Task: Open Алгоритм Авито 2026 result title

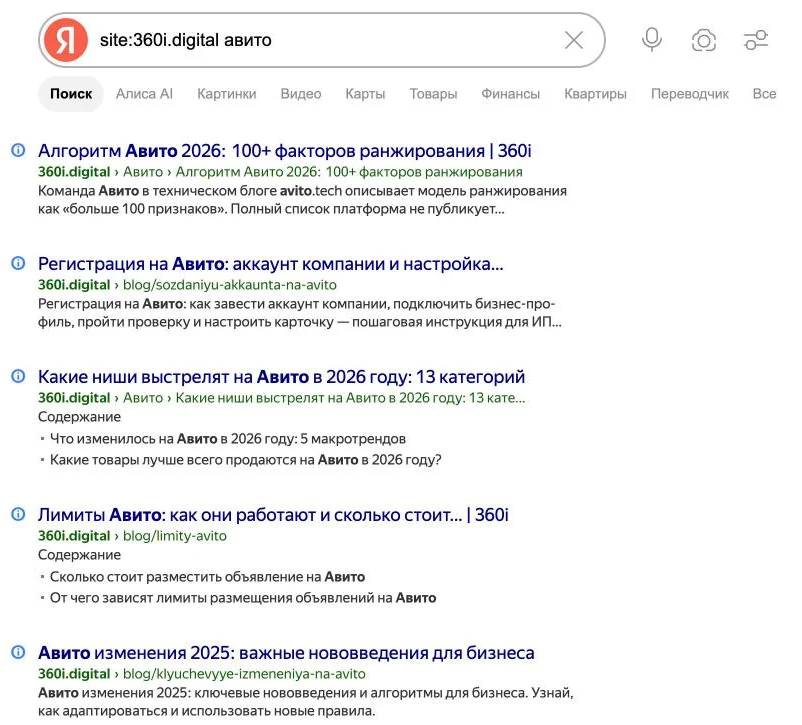Action: coord(284,151)
